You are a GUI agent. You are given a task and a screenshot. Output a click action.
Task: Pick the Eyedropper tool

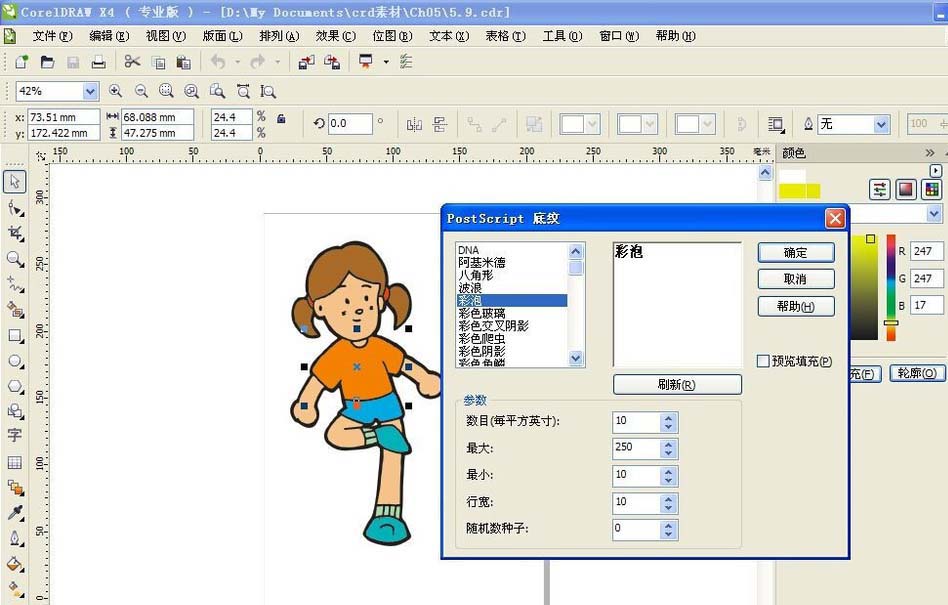pos(14,514)
